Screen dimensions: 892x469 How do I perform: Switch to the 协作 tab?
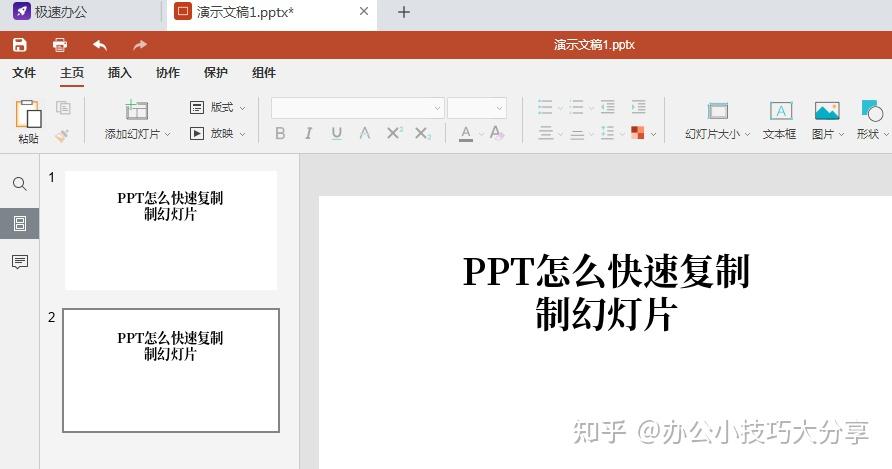[168, 73]
